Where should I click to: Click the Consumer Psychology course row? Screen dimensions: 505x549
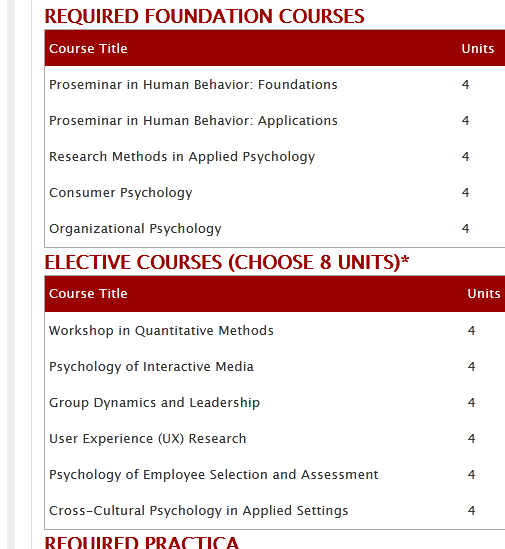(275, 193)
